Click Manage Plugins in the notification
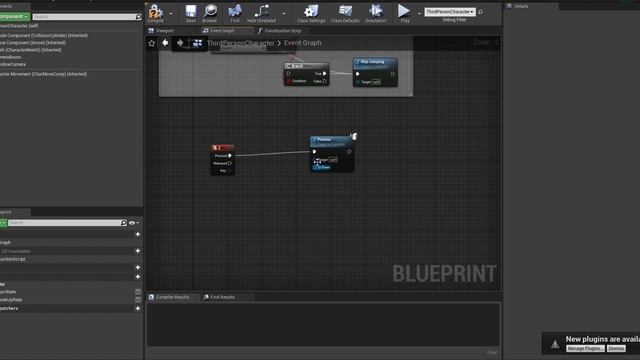 [585, 349]
